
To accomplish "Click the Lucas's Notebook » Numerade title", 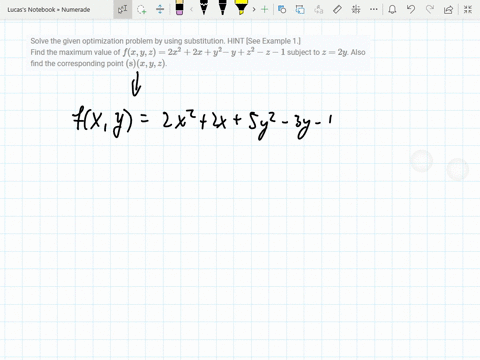I will click(49, 10).
